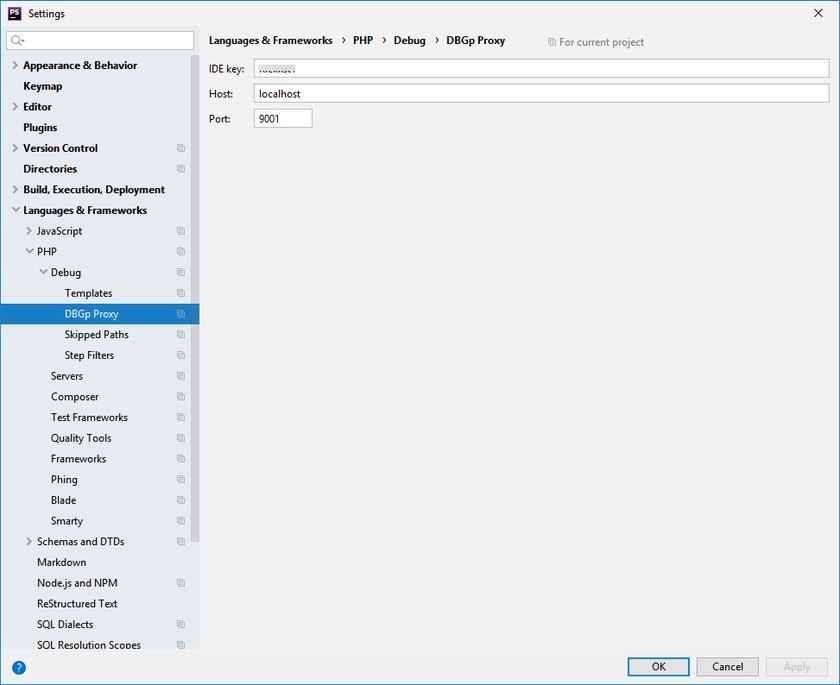Click the help question mark icon
This screenshot has width=840, height=685.
(19, 667)
